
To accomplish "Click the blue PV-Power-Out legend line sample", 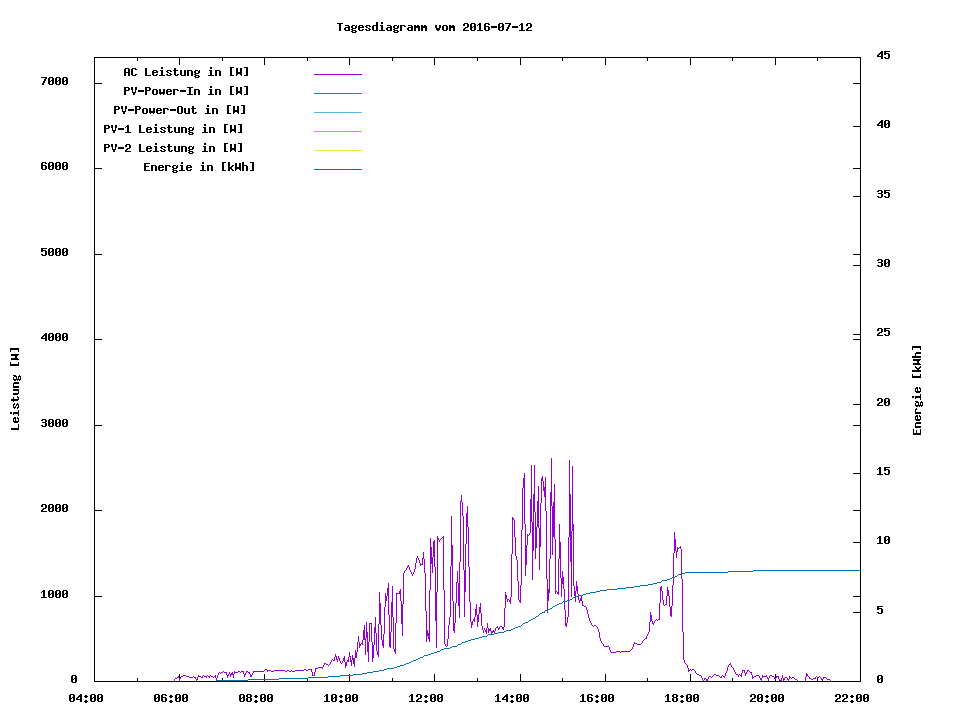I will click(337, 112).
